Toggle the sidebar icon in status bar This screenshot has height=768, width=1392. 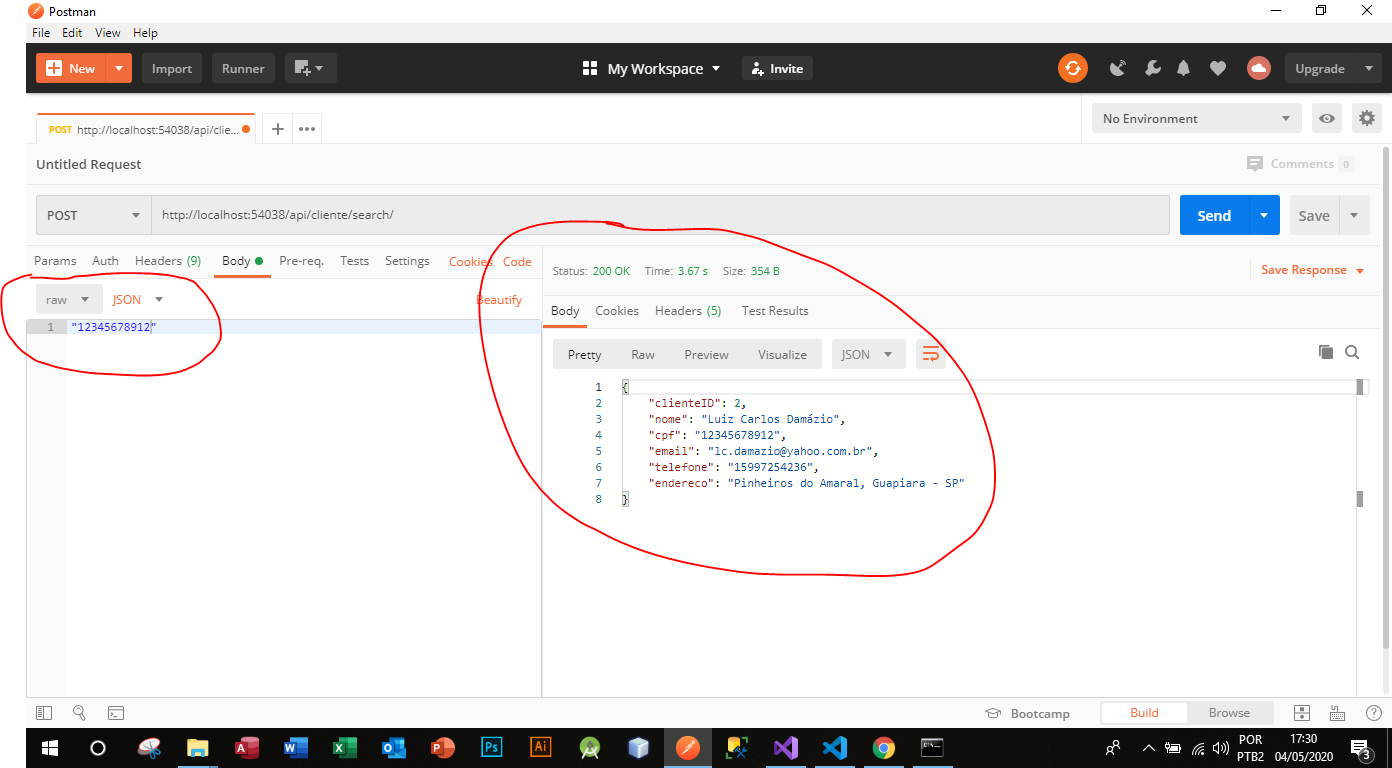tap(44, 713)
